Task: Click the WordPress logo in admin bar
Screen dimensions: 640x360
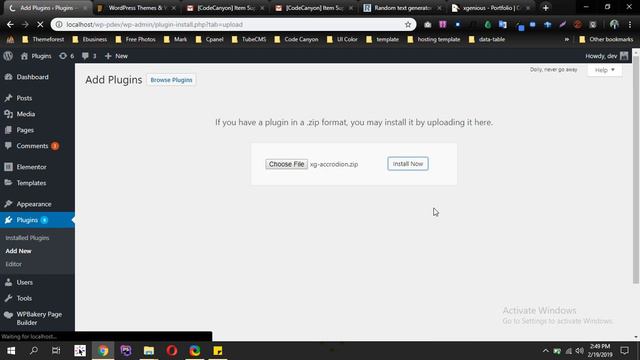Action: 8,56
